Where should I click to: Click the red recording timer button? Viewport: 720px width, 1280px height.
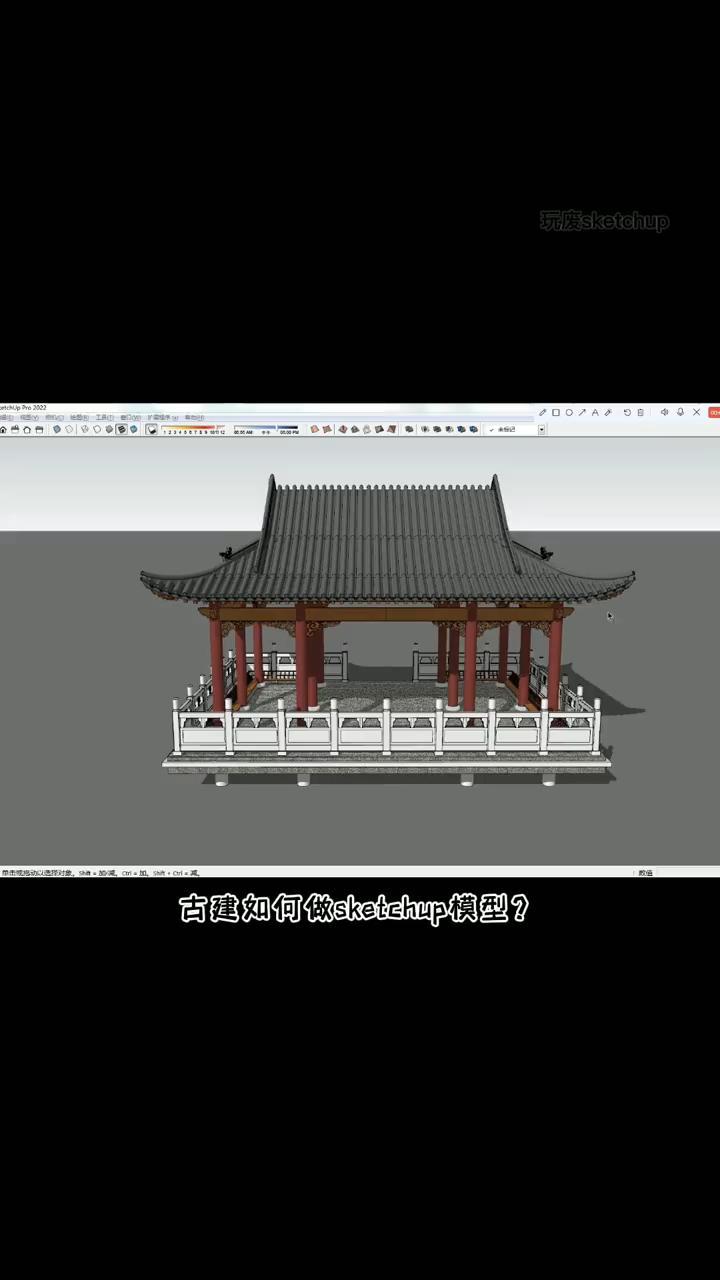(714, 412)
